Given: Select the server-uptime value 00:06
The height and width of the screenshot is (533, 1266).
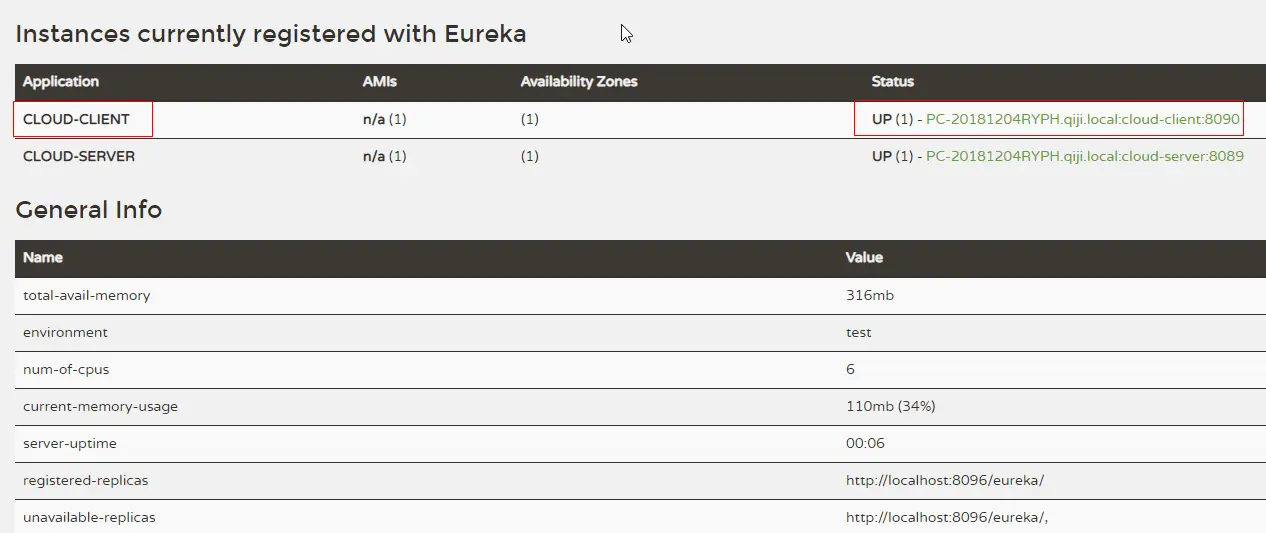Looking at the screenshot, I should click(865, 443).
